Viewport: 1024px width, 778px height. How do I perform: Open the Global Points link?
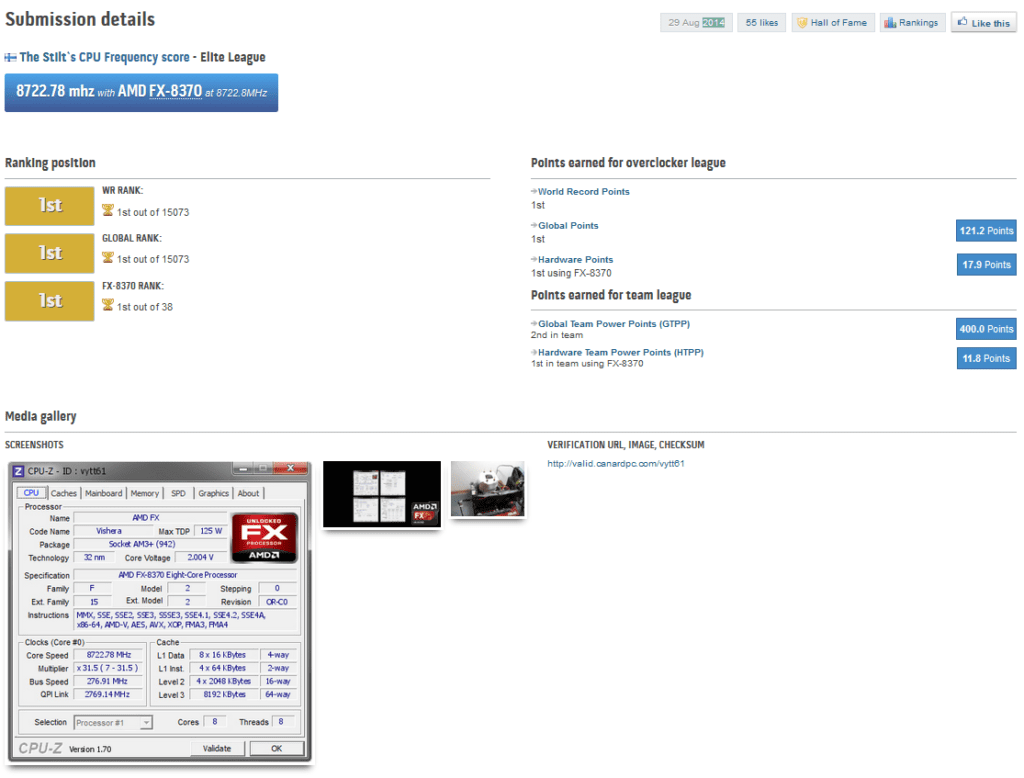coord(568,225)
